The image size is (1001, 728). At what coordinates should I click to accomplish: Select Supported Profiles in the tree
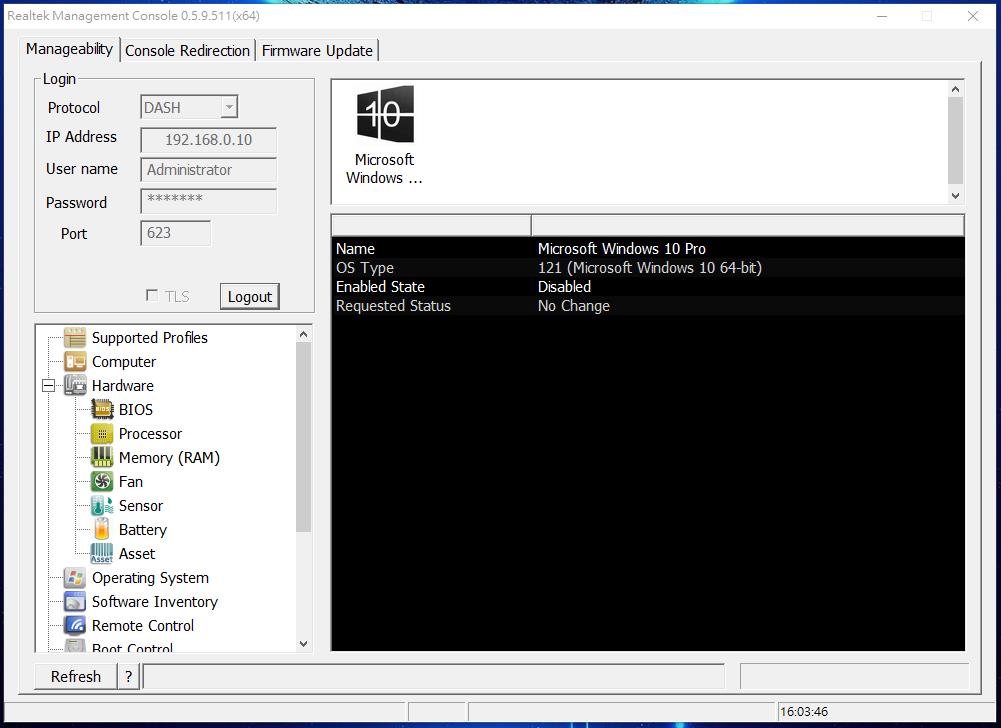[150, 338]
